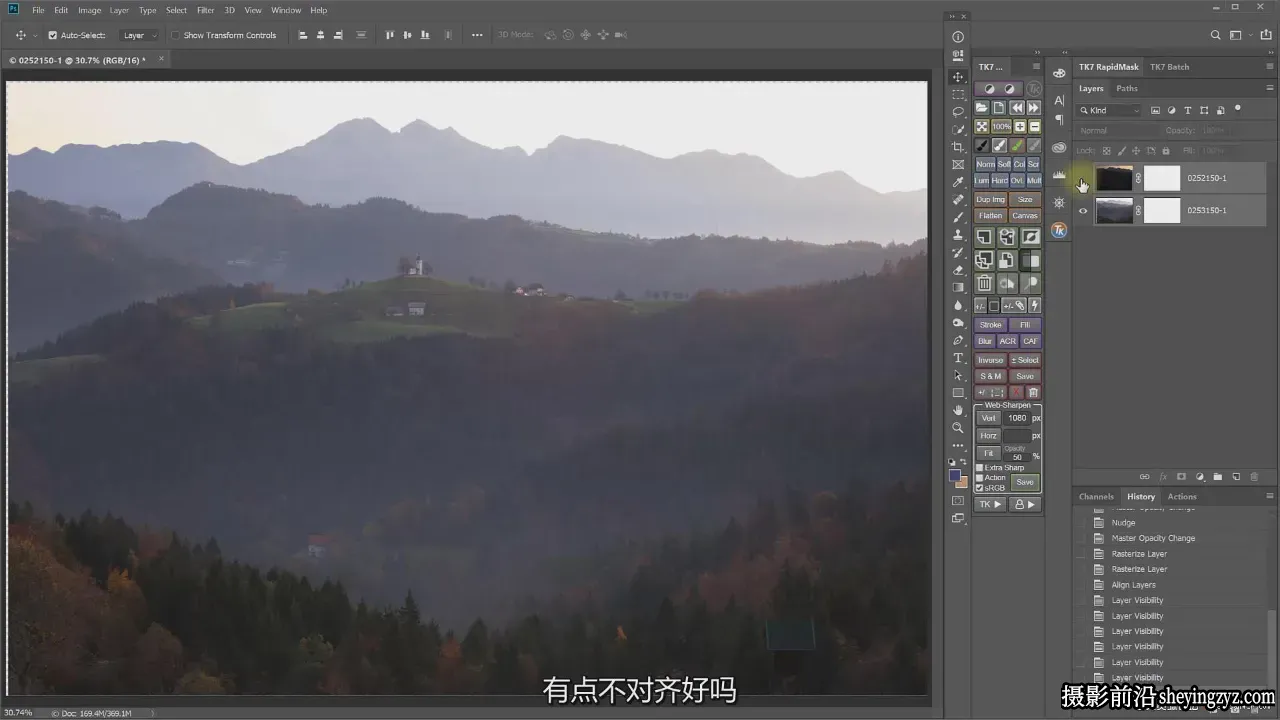Viewport: 1280px width, 720px height.
Task: Select the Pen tool
Action: pyautogui.click(x=958, y=340)
